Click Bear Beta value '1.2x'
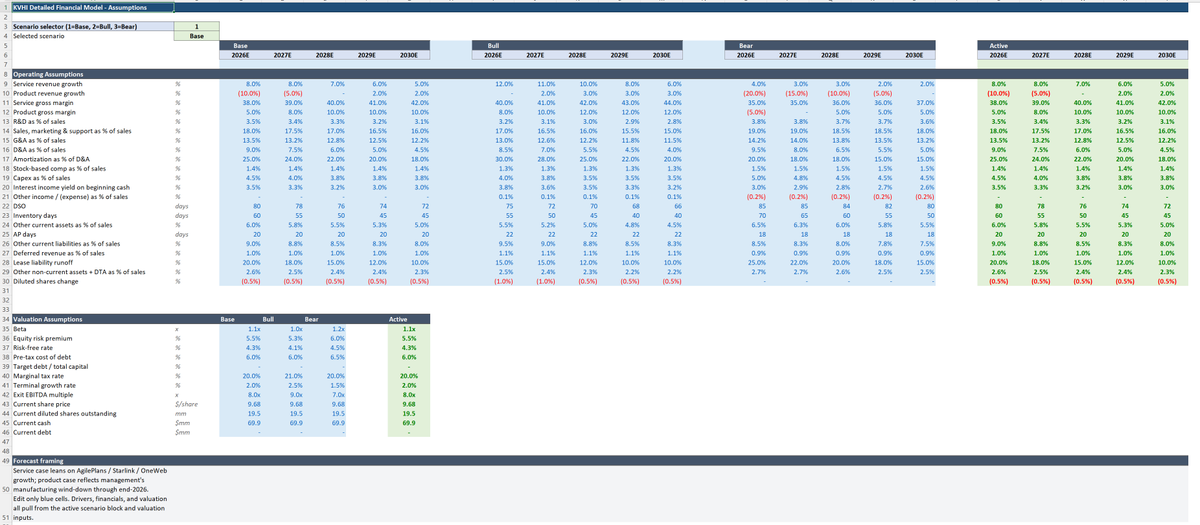Viewport: 1200px width, 525px height. point(337,328)
